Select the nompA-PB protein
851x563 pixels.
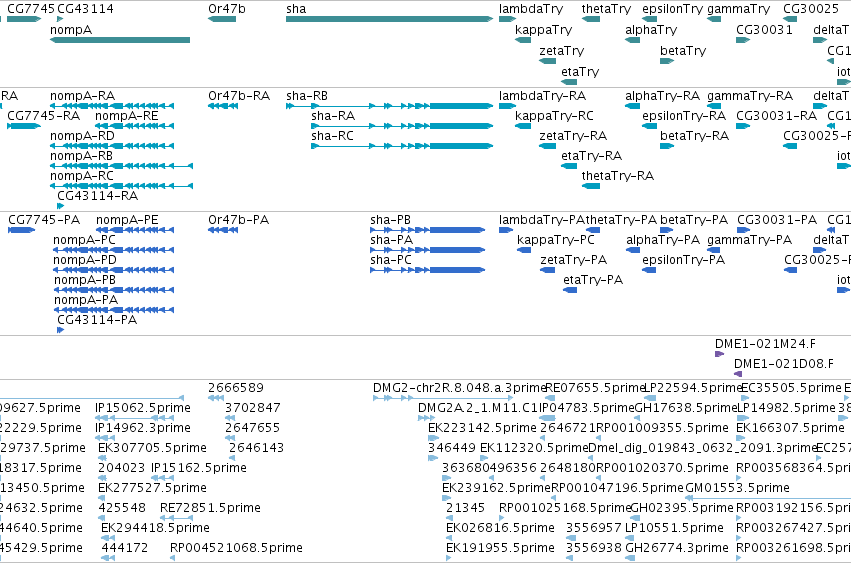point(113,290)
